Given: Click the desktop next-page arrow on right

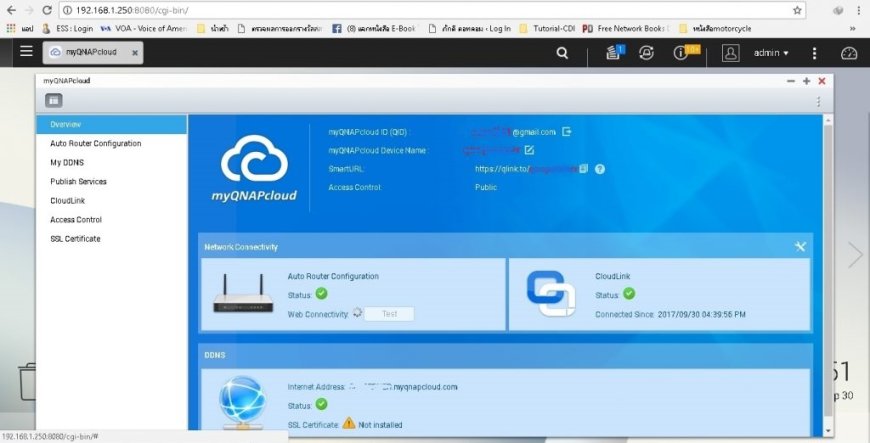Looking at the screenshot, I should click(856, 255).
